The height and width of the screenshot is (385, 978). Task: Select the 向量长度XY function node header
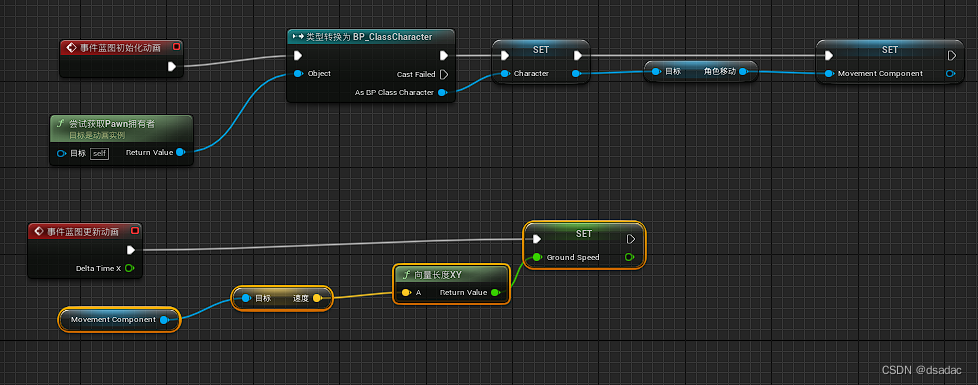[x=452, y=274]
